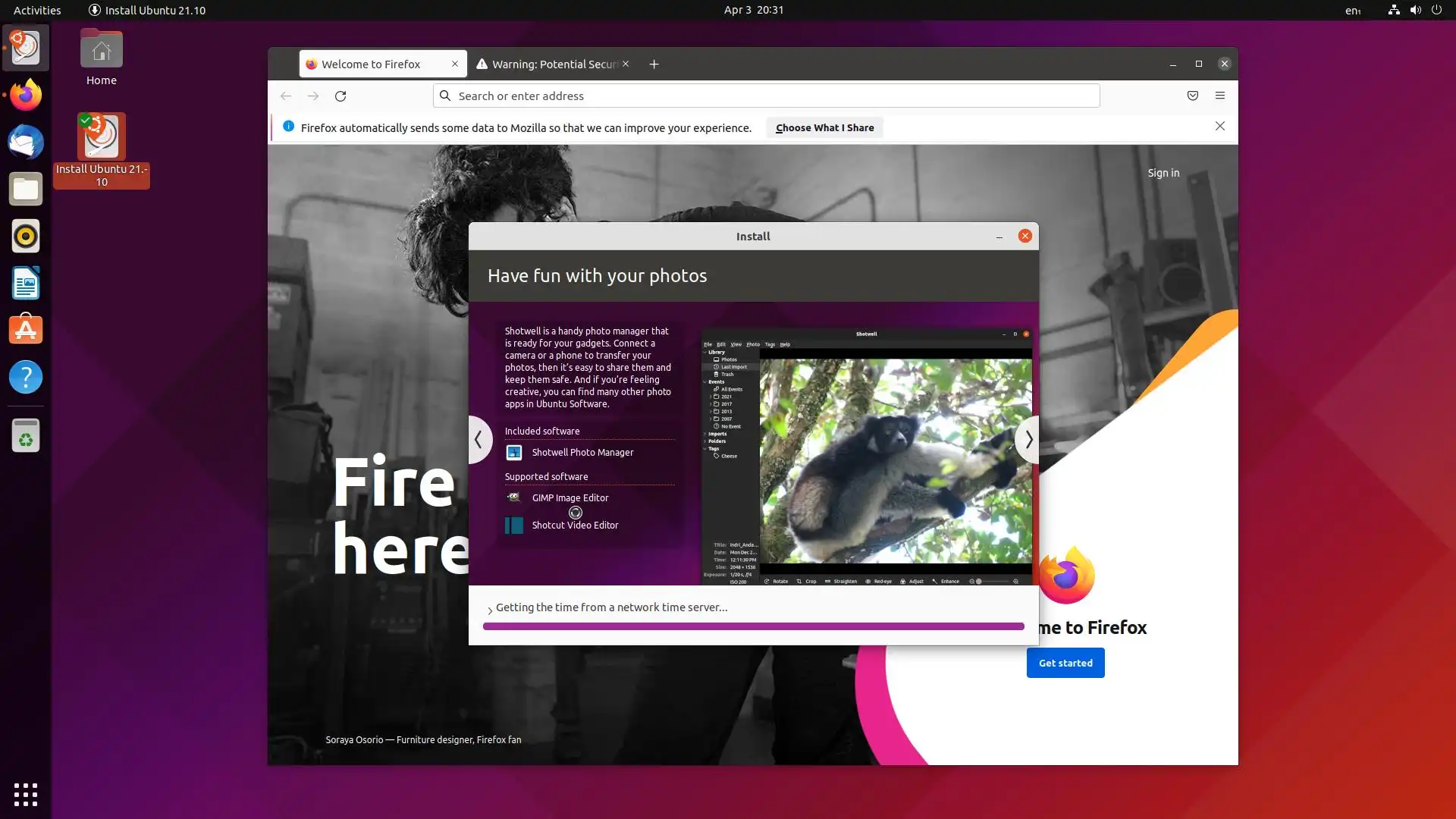This screenshot has height=819, width=1456.
Task: Open Ubuntu Software from the dock
Action: tap(25, 331)
